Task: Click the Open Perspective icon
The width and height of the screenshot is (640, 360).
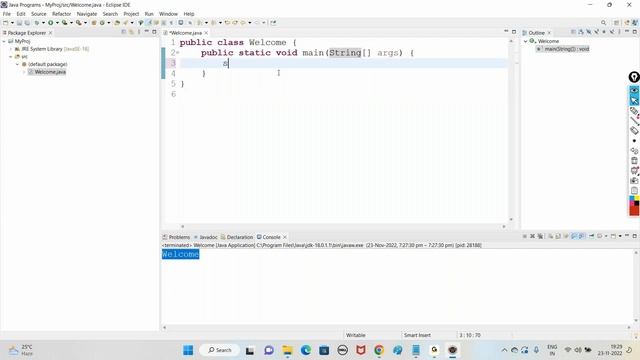Action: point(616,23)
